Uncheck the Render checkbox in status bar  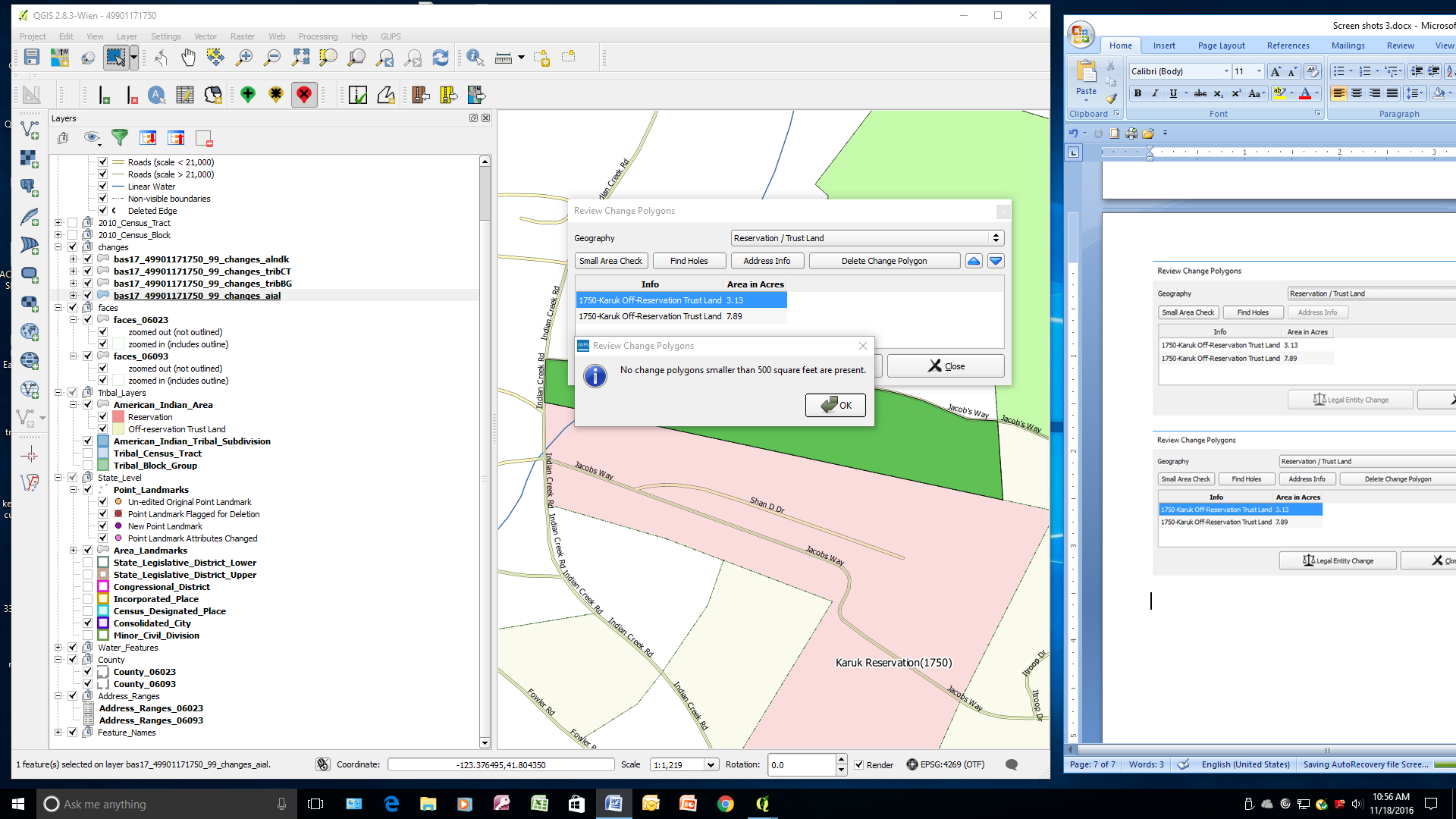coord(859,764)
